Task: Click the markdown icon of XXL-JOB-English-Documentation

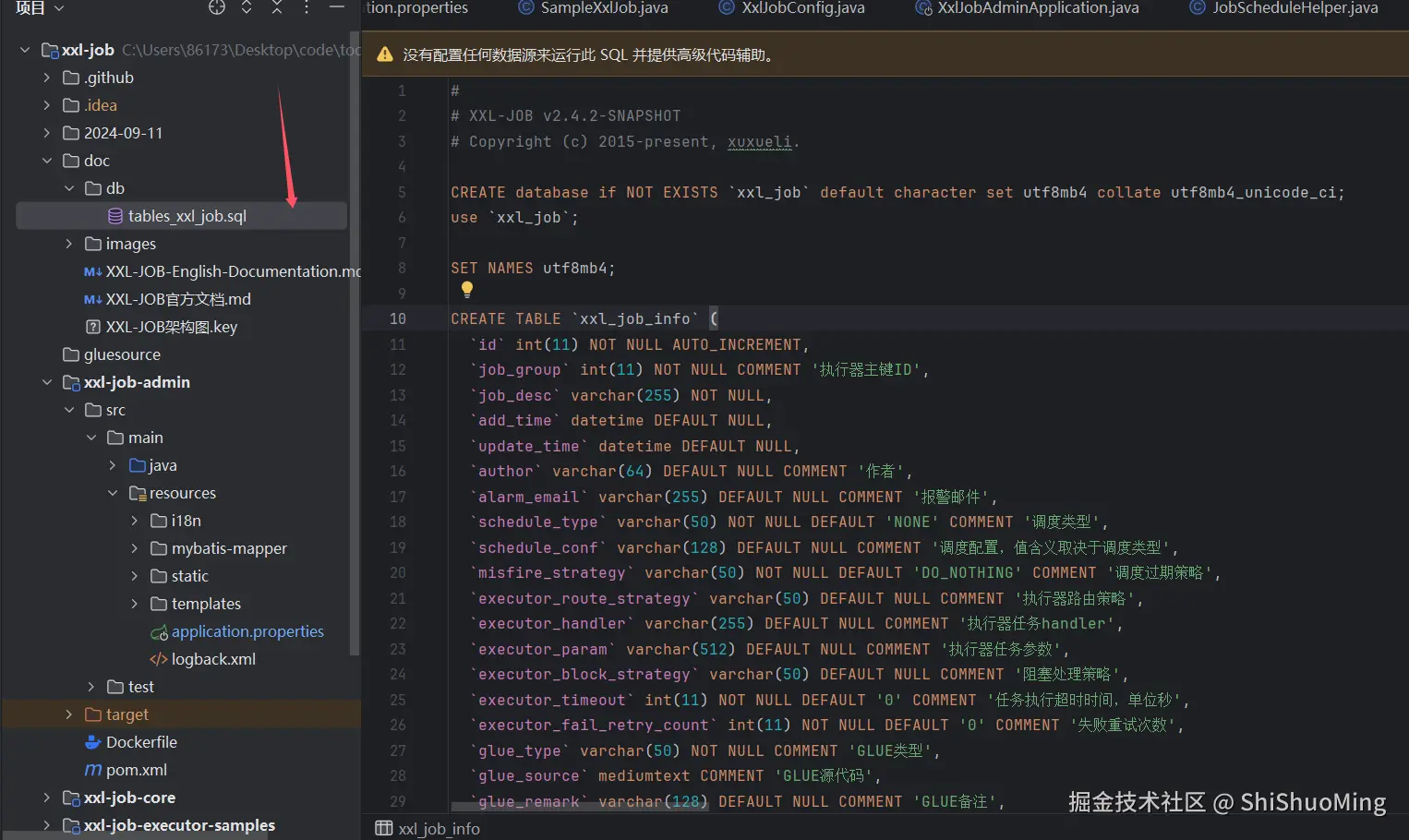Action: pos(92,271)
